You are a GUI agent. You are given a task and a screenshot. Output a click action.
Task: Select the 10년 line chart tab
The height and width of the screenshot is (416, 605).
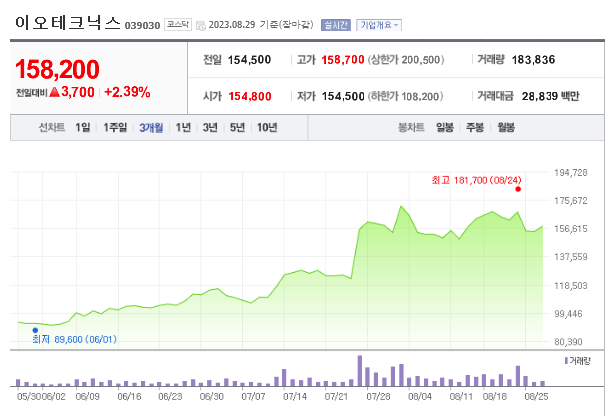(267, 127)
